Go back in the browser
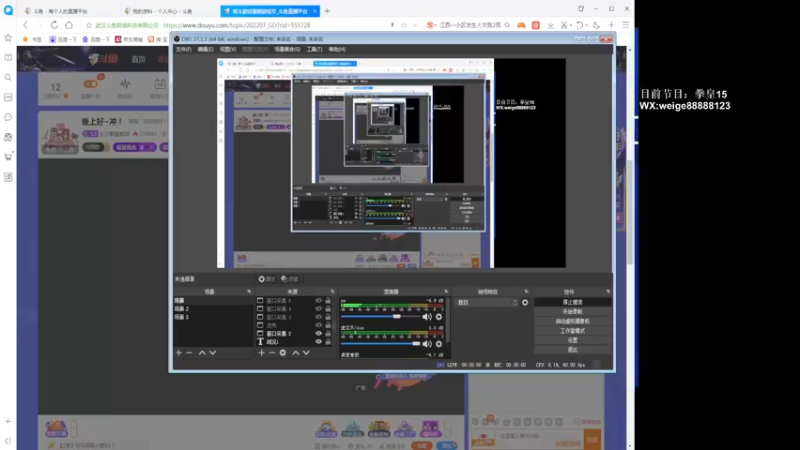The image size is (800, 450). click(x=26, y=25)
